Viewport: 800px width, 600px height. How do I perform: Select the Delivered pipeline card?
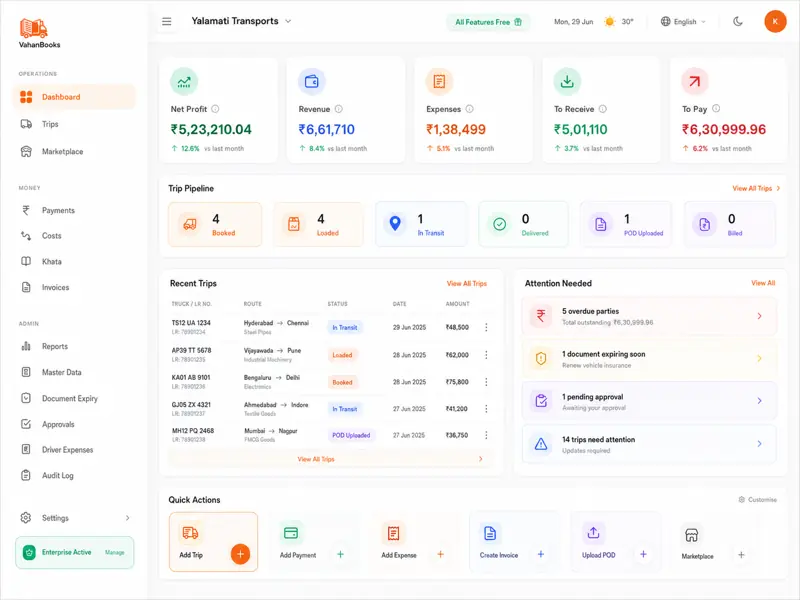click(x=523, y=224)
